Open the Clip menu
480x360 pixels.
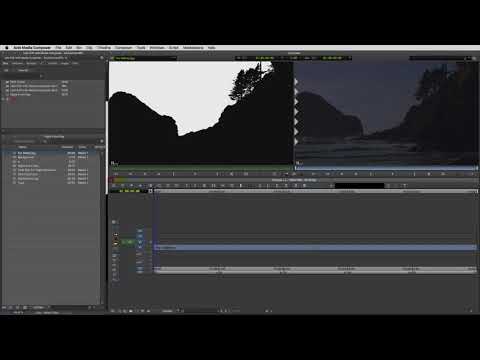[x=89, y=48]
